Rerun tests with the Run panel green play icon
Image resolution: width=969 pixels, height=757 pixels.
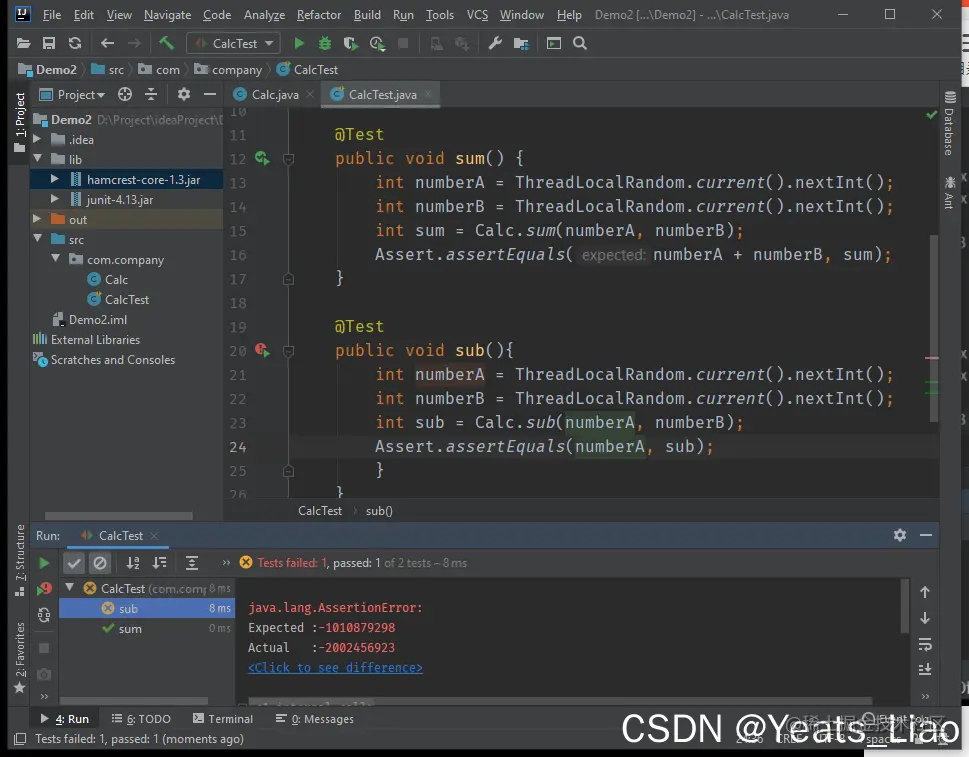(x=44, y=563)
